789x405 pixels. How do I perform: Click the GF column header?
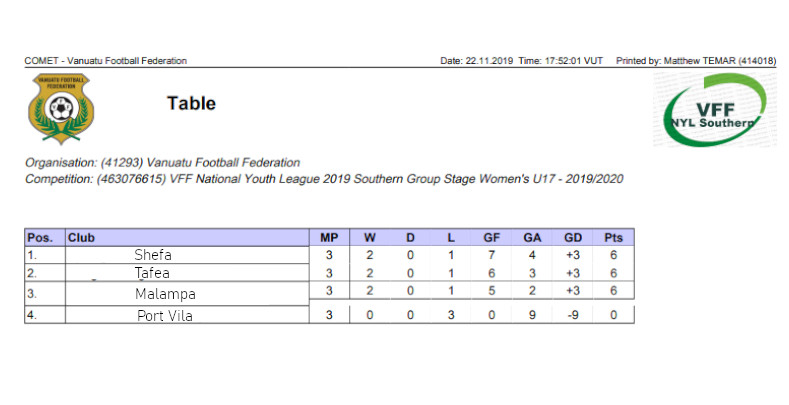click(492, 237)
